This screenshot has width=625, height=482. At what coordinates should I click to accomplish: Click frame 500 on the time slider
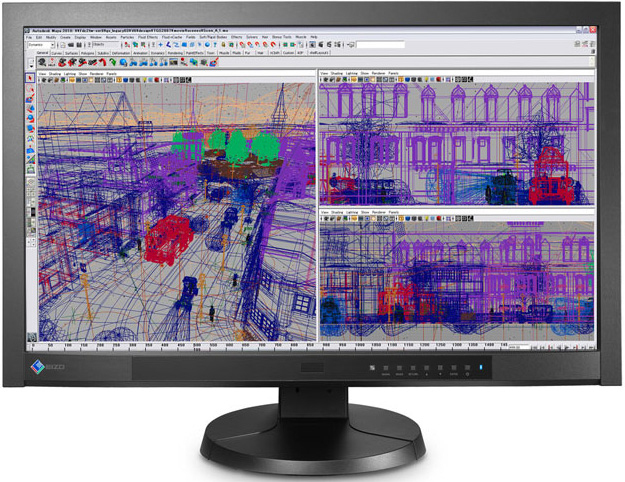pyautogui.click(x=197, y=346)
